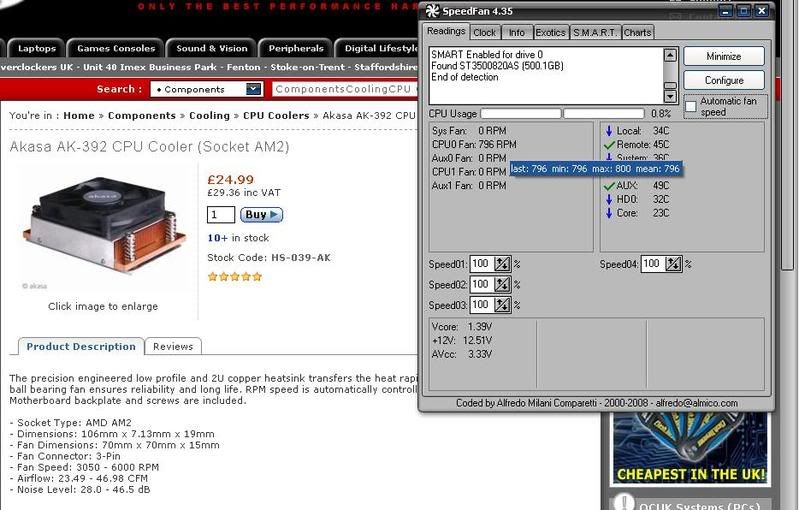
Task: Click the SpeedFan fan logo icon in title bar
Action: [432, 11]
